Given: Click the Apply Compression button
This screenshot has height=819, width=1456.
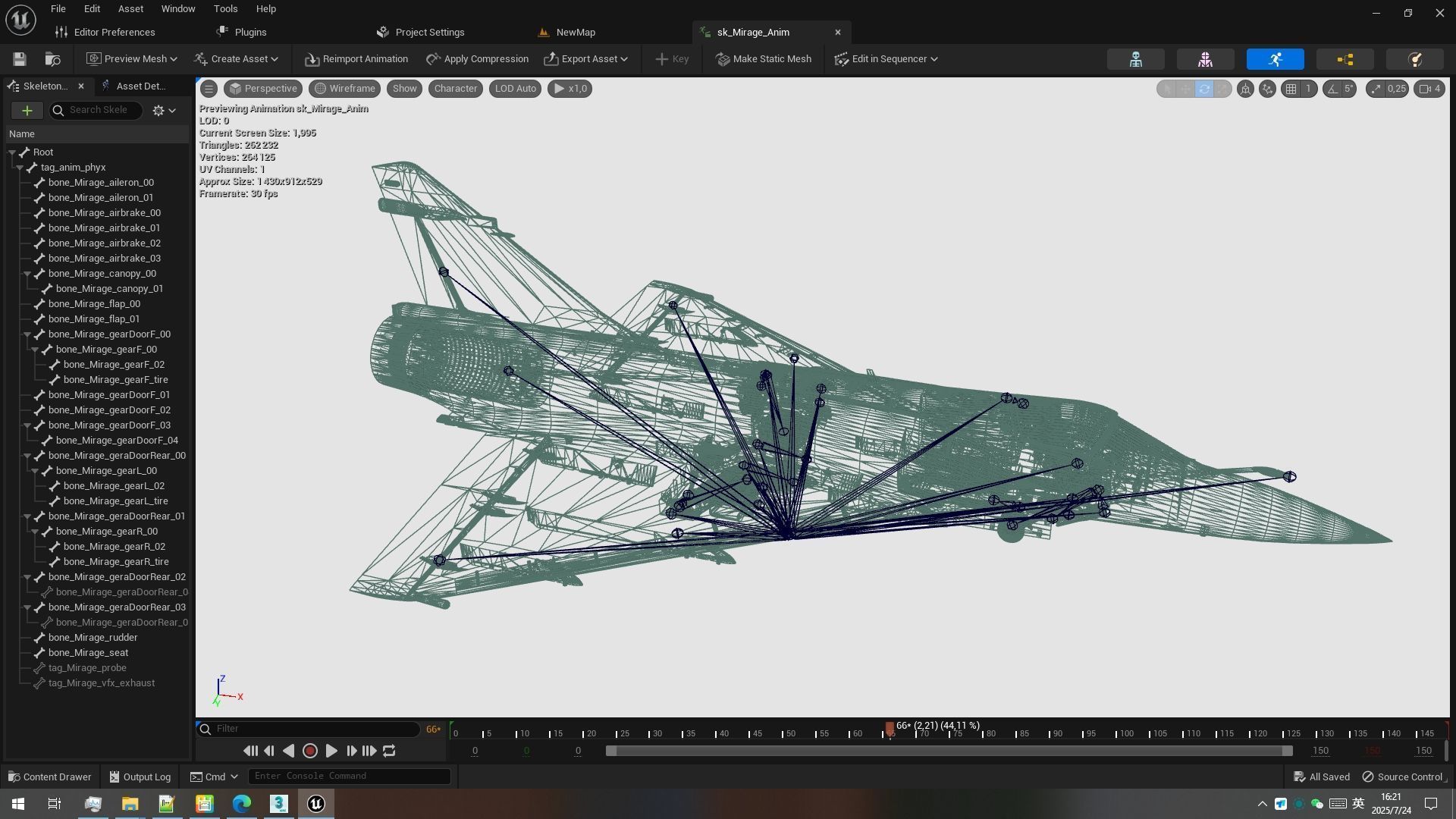Looking at the screenshot, I should click(477, 59).
